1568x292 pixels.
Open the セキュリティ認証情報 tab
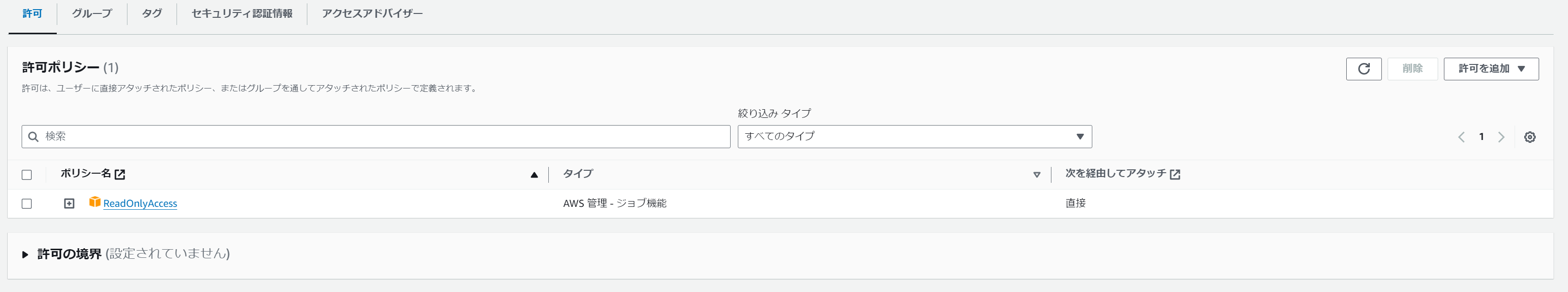[243, 13]
